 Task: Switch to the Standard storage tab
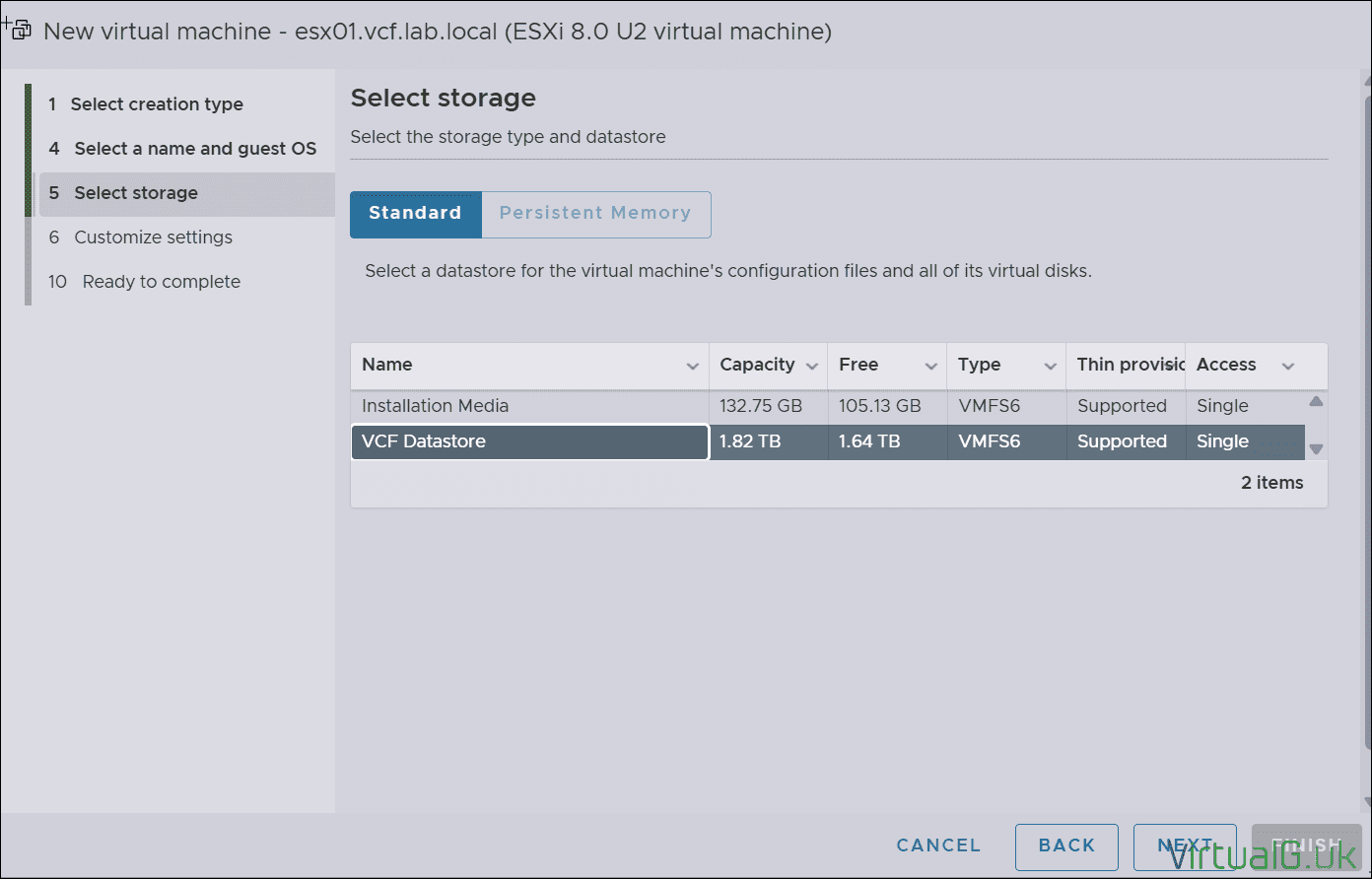pos(415,214)
